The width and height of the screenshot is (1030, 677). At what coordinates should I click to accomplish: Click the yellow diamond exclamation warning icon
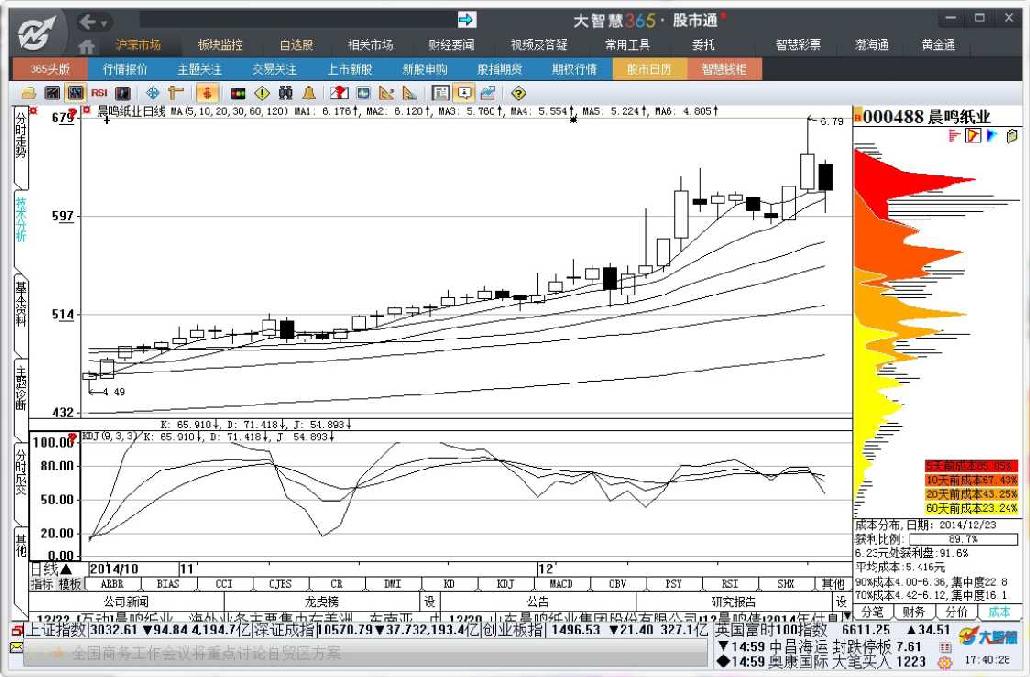tap(262, 93)
